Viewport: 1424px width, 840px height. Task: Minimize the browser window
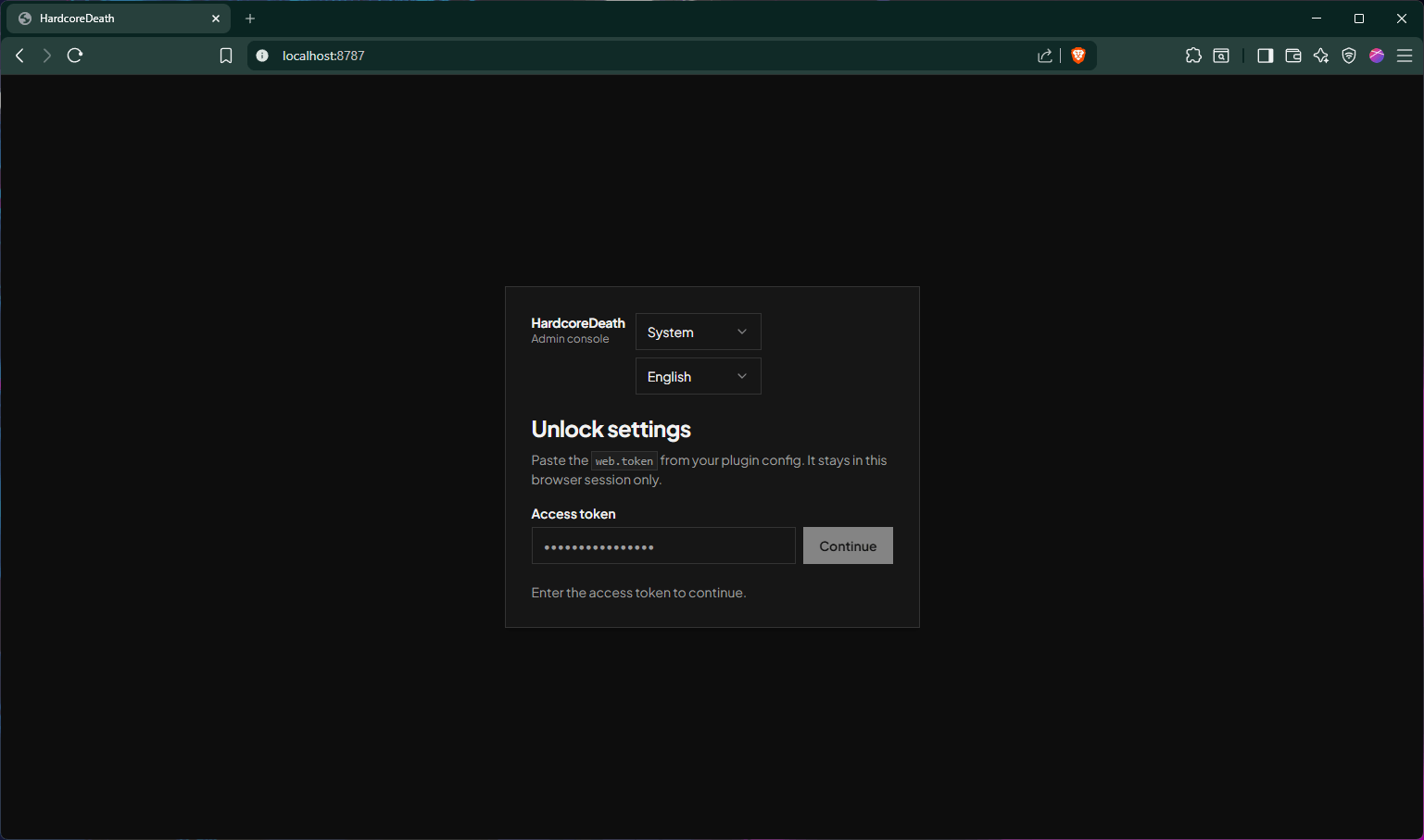[x=1317, y=19]
